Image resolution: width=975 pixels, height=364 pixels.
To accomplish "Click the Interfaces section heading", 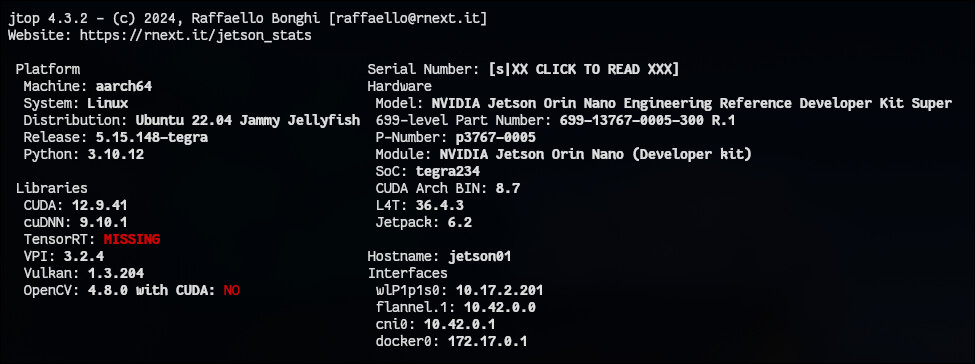I will pos(407,273).
